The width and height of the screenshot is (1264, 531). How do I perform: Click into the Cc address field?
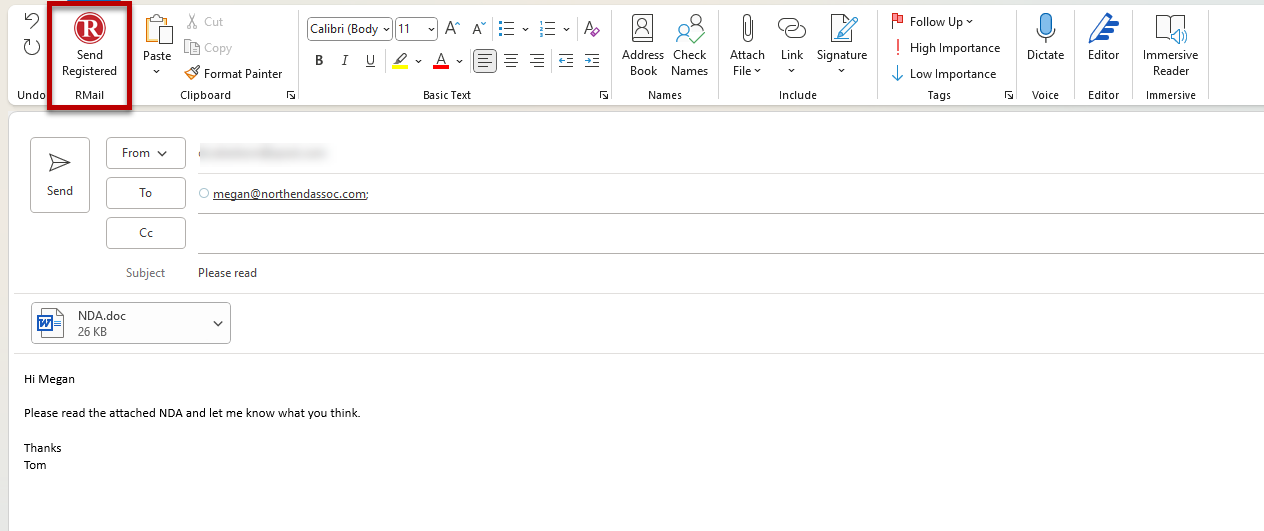point(730,233)
